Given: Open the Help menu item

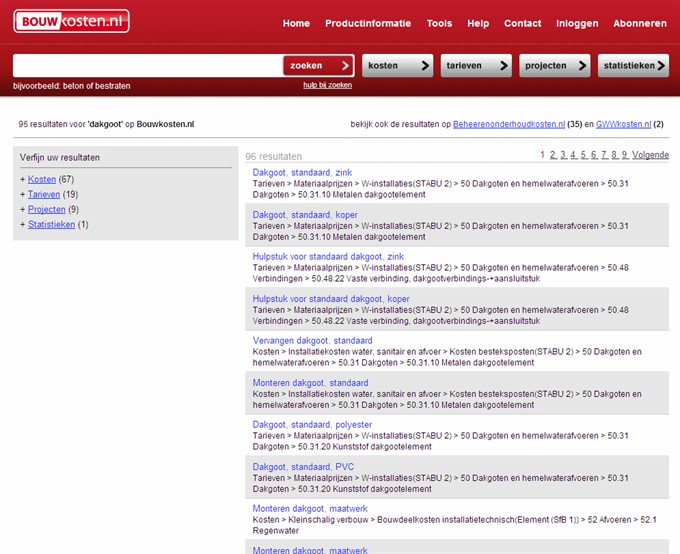Looking at the screenshot, I should (x=478, y=23).
